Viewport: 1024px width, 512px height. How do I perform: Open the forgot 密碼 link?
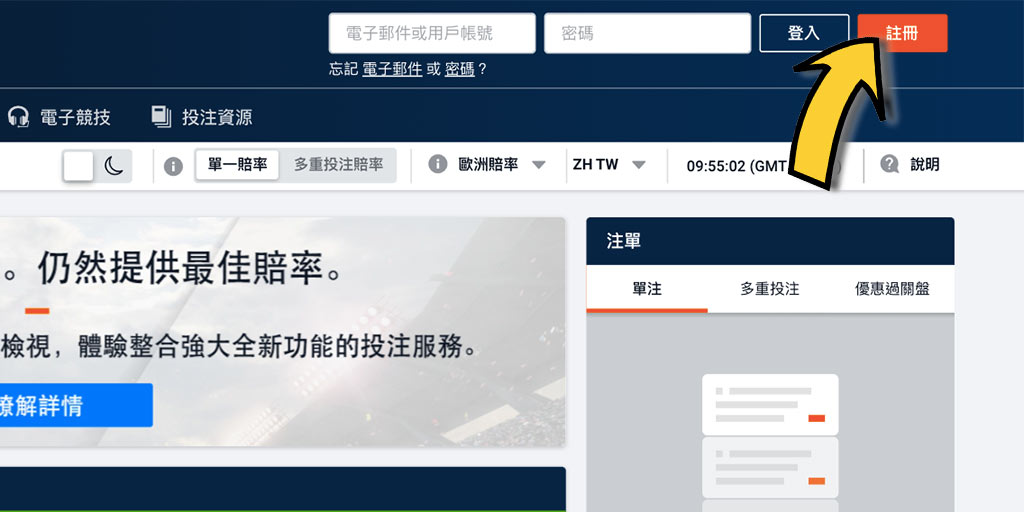point(460,69)
